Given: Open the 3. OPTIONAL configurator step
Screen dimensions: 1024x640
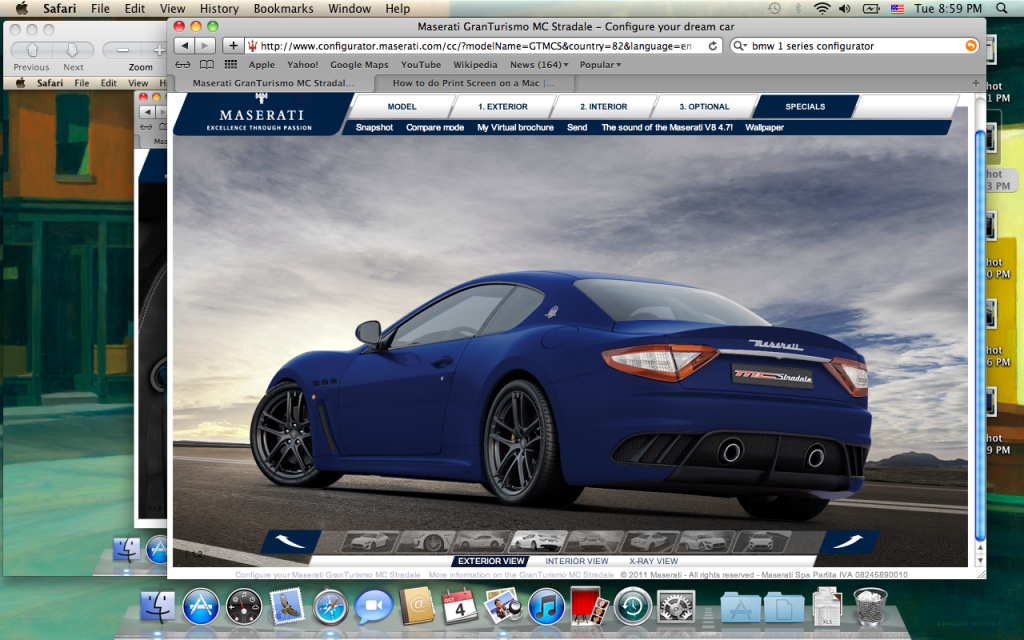Looking at the screenshot, I should click(704, 106).
